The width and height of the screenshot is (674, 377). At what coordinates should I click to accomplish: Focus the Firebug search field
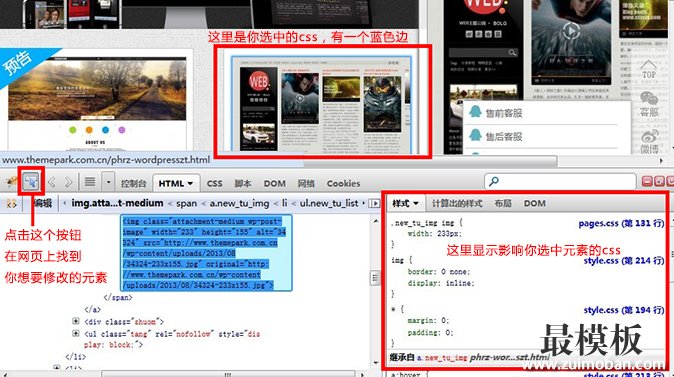click(x=560, y=181)
